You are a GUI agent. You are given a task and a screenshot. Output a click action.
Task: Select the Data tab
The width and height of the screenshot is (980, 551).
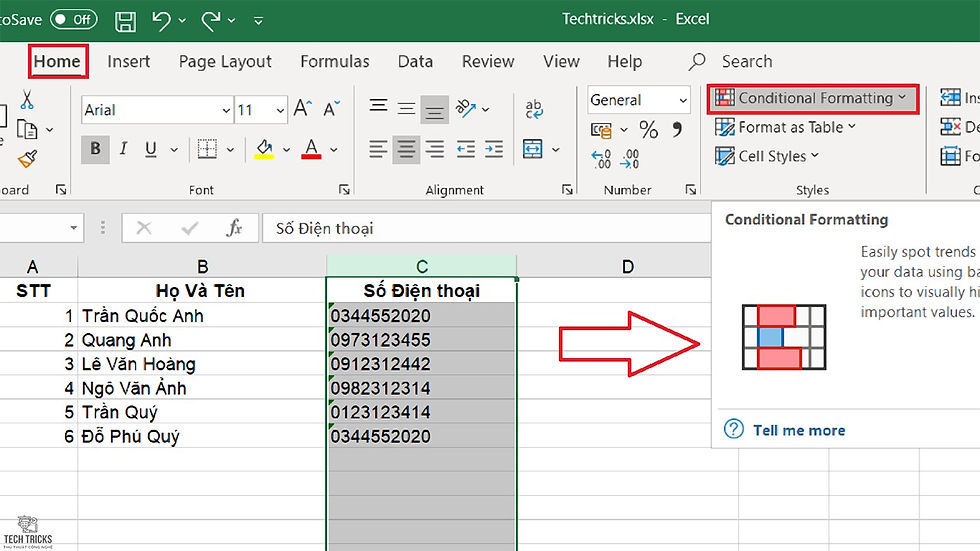click(415, 61)
